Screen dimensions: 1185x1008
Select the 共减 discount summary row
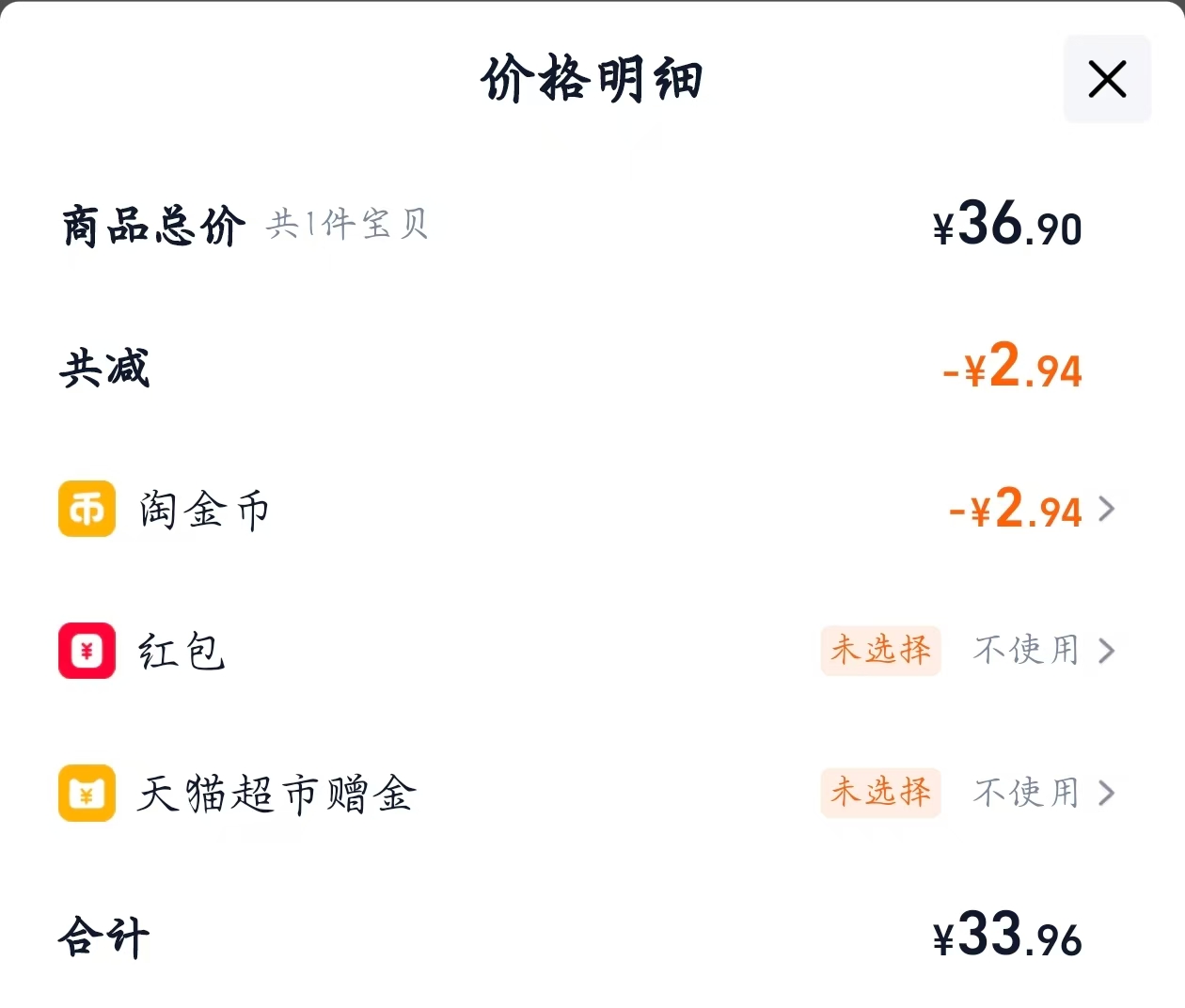click(x=103, y=369)
